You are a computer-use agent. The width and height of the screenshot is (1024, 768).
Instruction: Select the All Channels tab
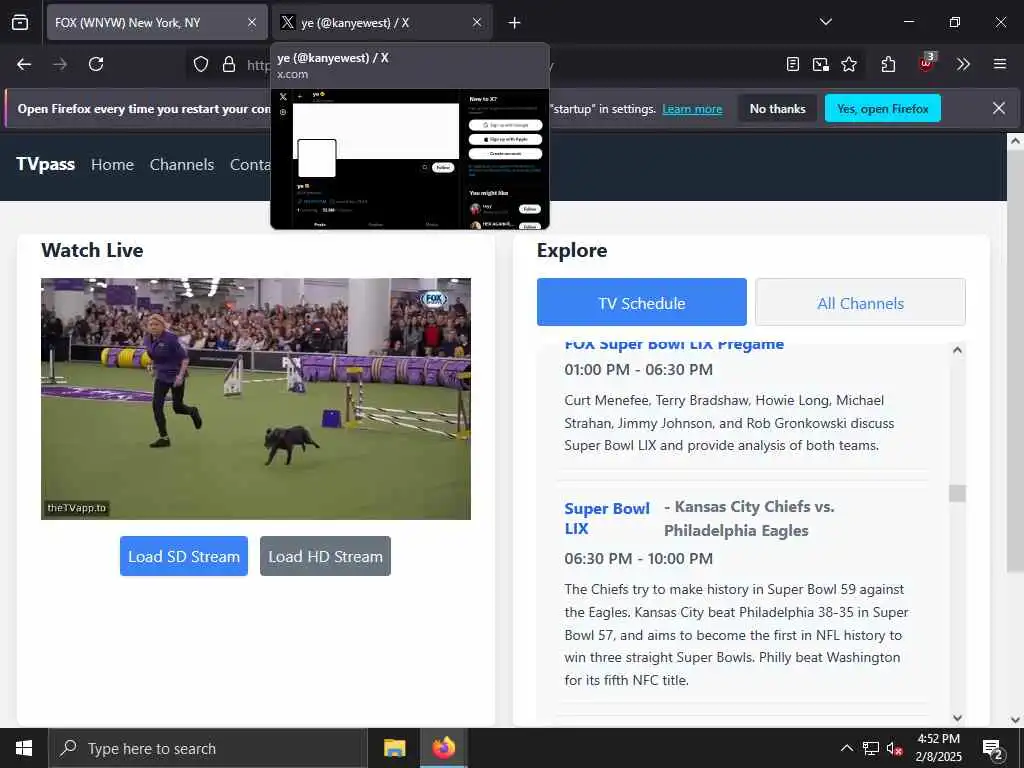[x=860, y=302]
